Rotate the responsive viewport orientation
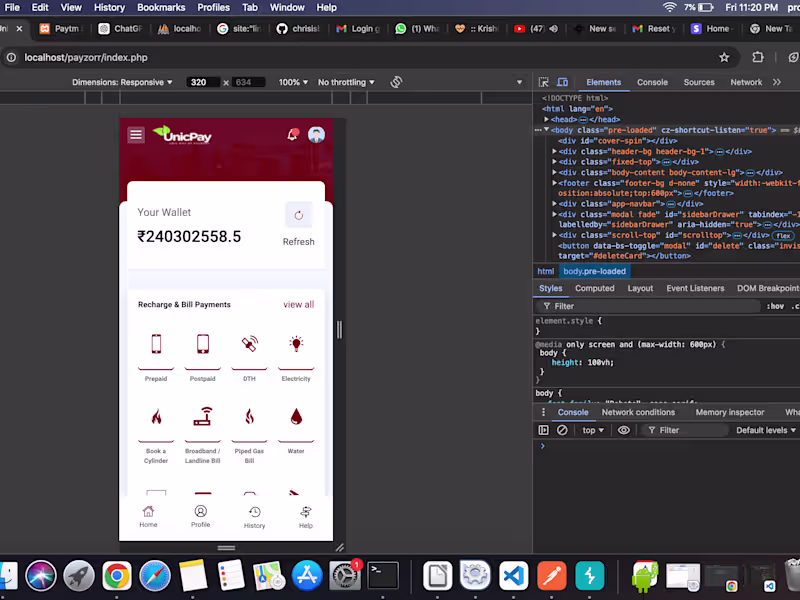The image size is (800, 600). pos(396,82)
